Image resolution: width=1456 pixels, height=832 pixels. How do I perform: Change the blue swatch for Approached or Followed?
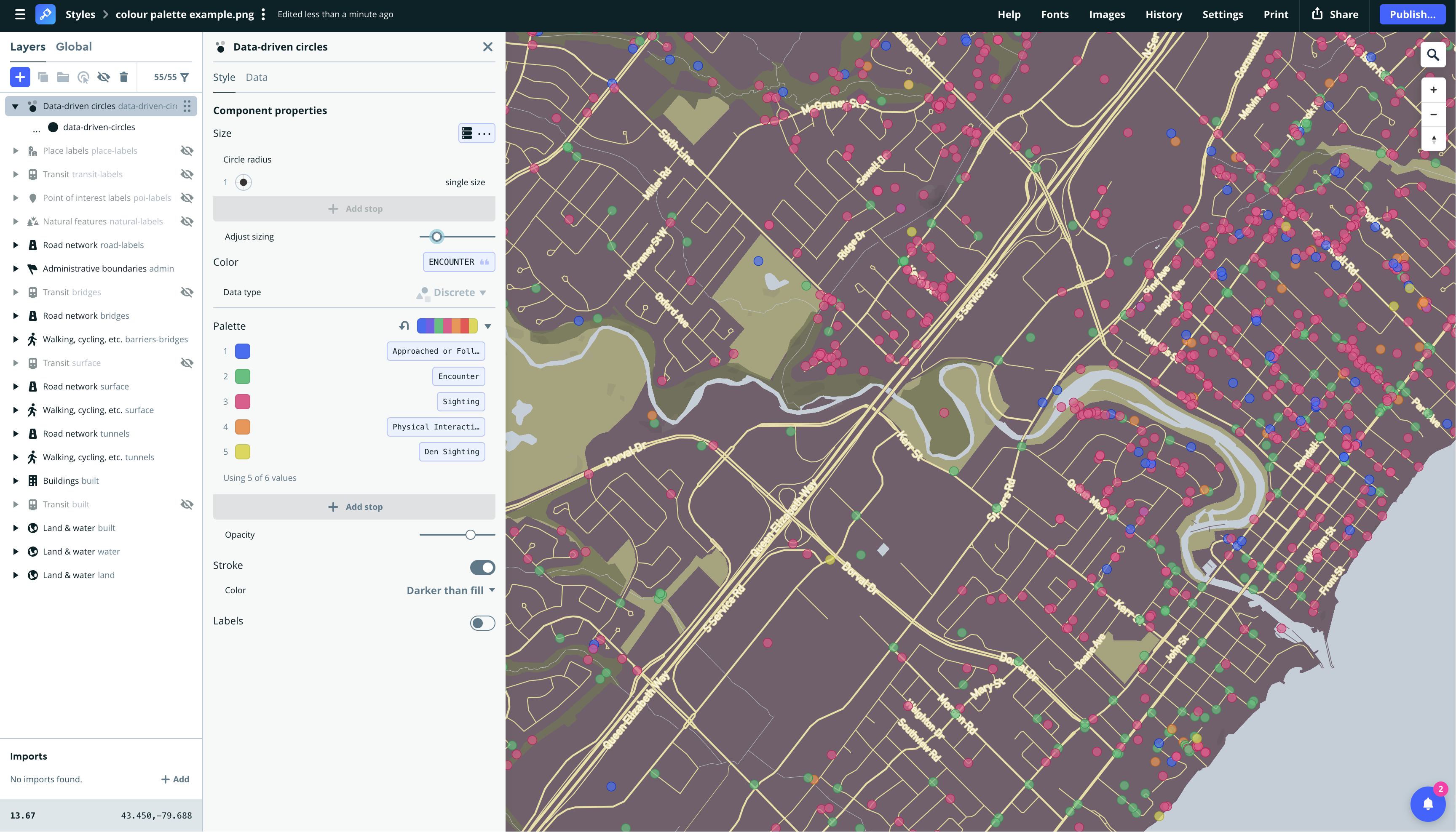click(x=242, y=351)
